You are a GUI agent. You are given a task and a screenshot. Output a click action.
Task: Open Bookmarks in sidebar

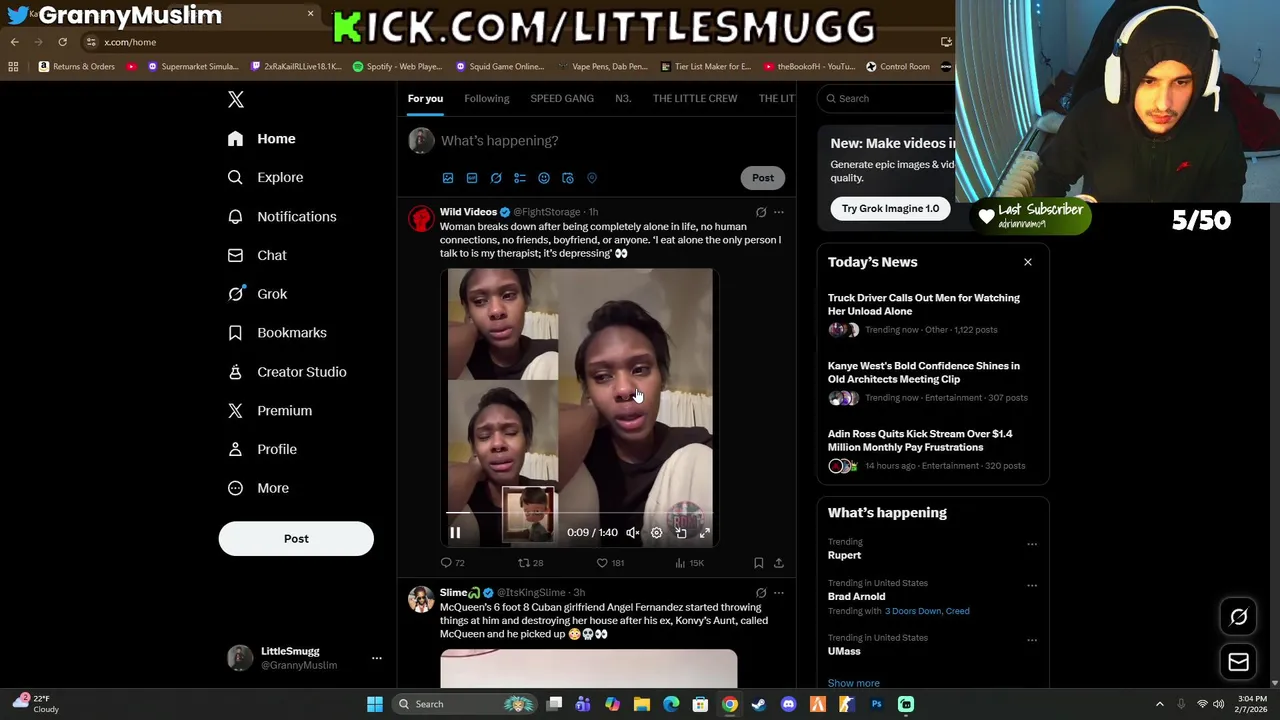click(277, 333)
